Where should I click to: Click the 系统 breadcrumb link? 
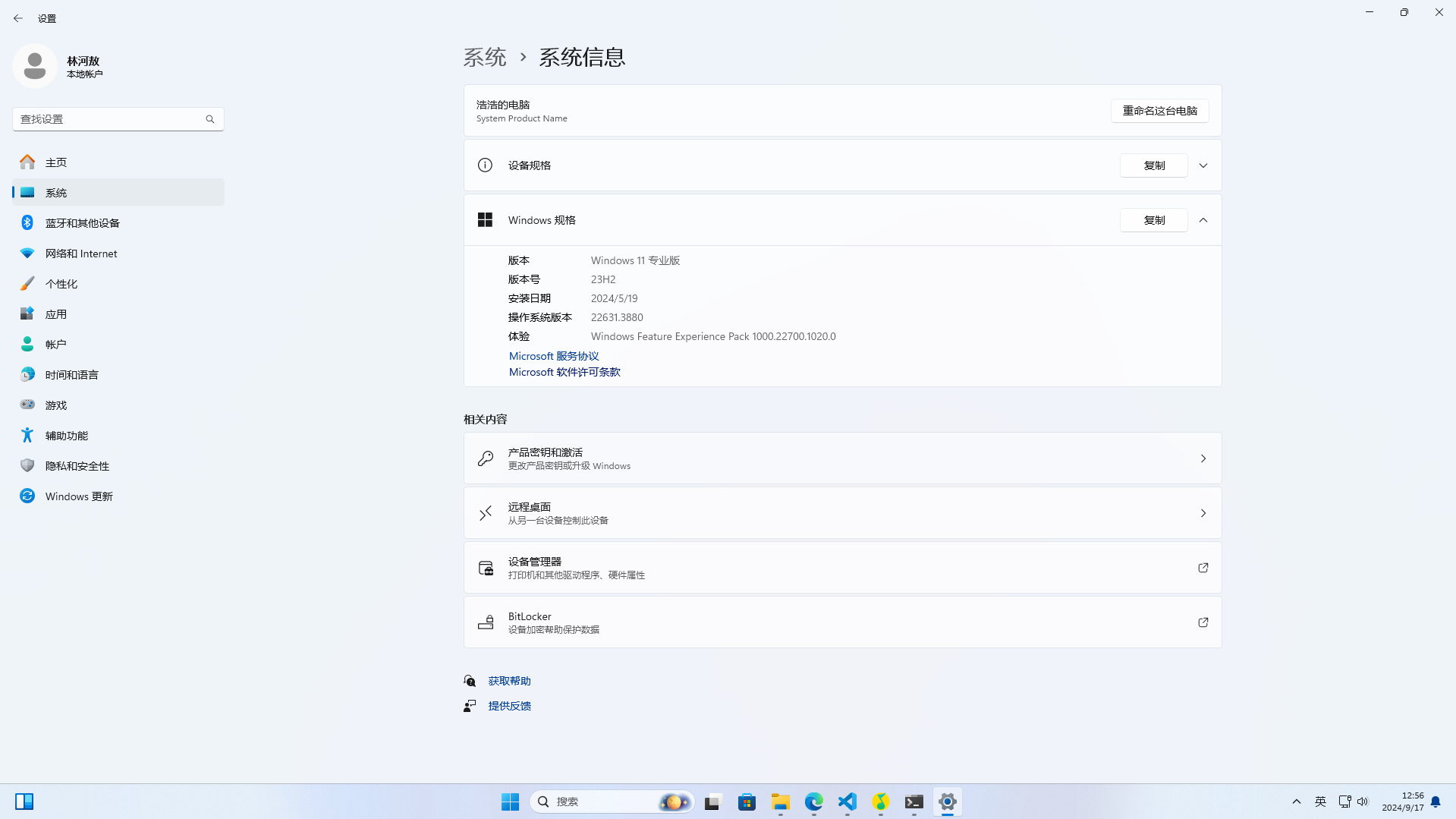485,57
